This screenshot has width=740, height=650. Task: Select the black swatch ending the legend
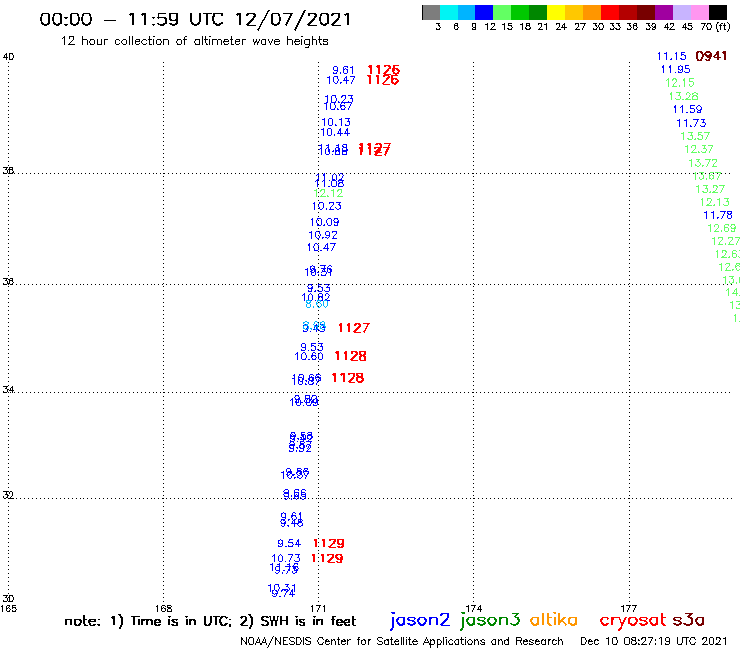click(718, 12)
